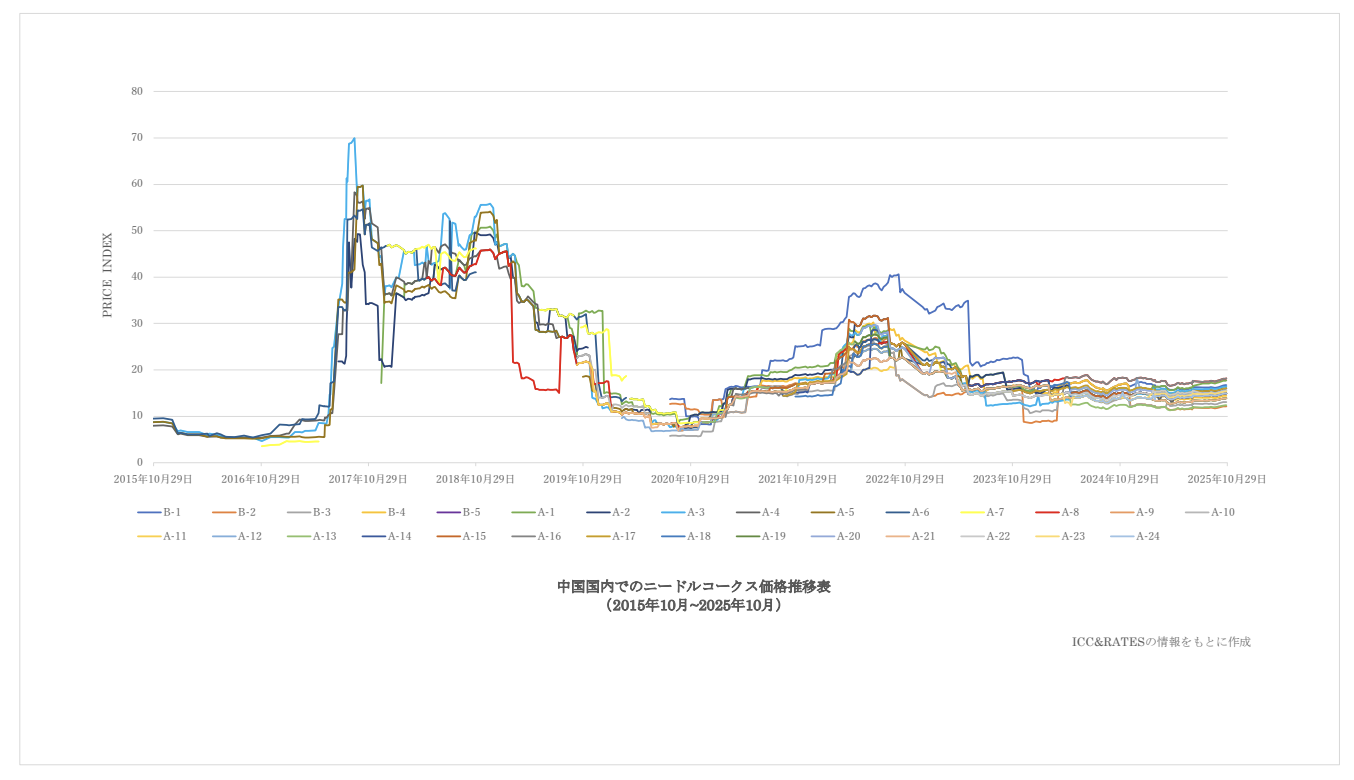Click the A-10 legend entry

point(1209,512)
